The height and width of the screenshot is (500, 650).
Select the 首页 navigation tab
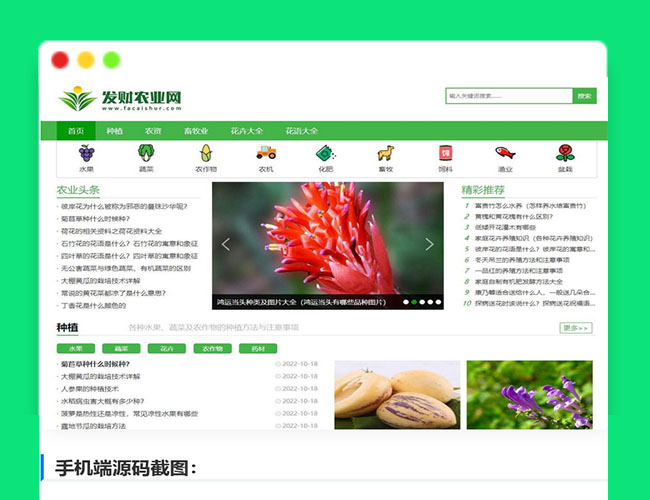(x=76, y=131)
